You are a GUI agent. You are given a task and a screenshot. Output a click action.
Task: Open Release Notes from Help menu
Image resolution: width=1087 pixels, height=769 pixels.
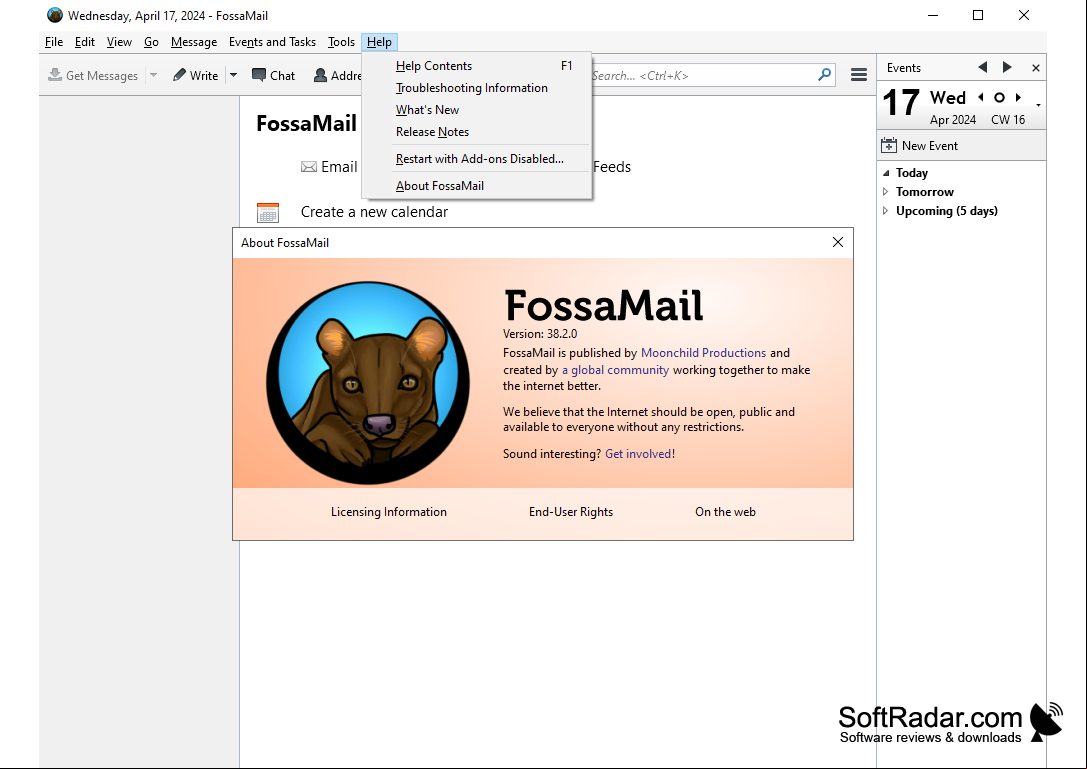click(x=477, y=132)
